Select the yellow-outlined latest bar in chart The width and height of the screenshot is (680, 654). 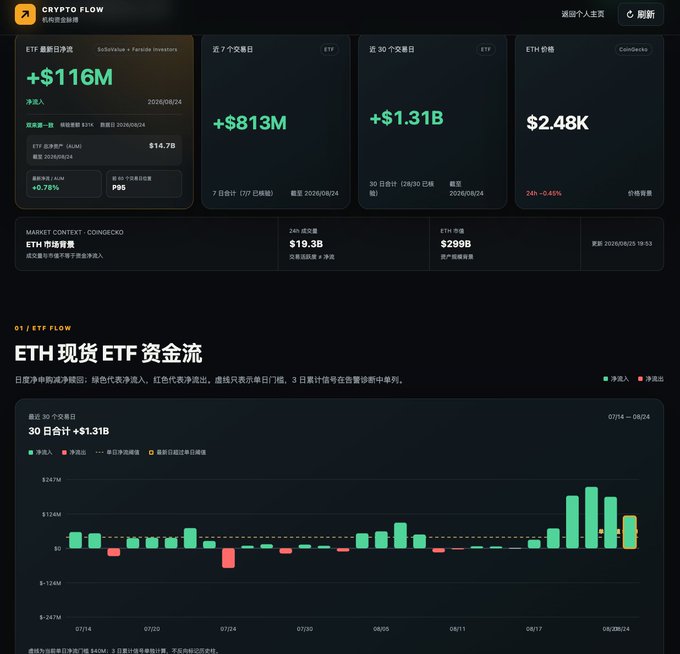(629, 532)
